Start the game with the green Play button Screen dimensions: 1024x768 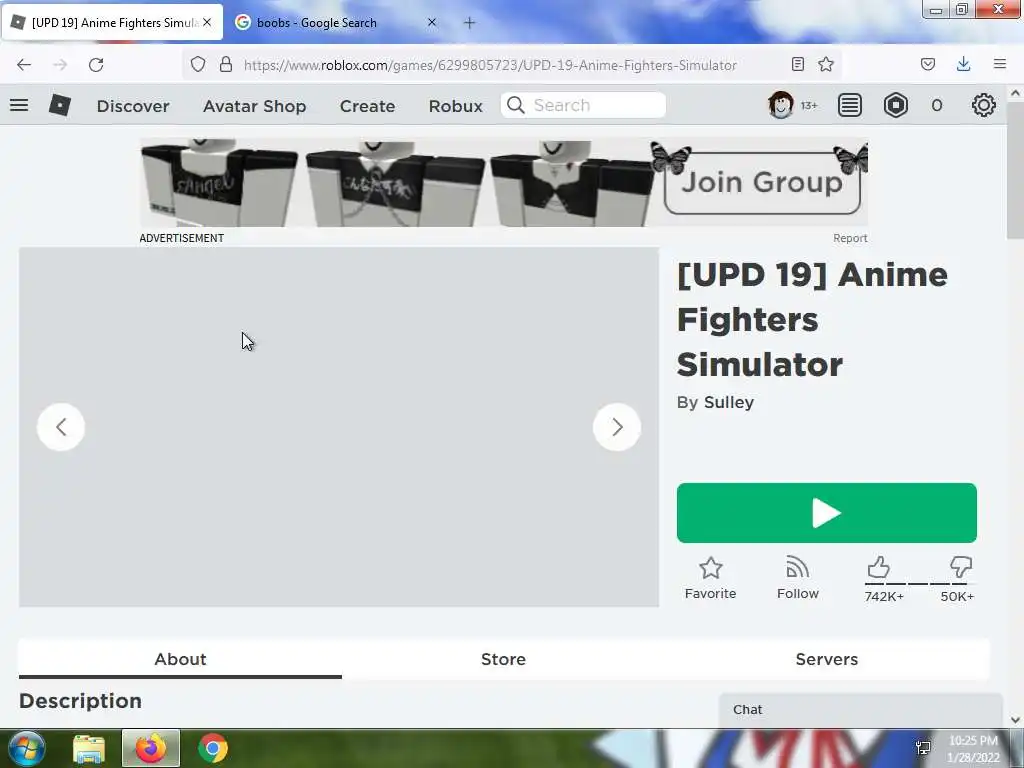[x=827, y=513]
